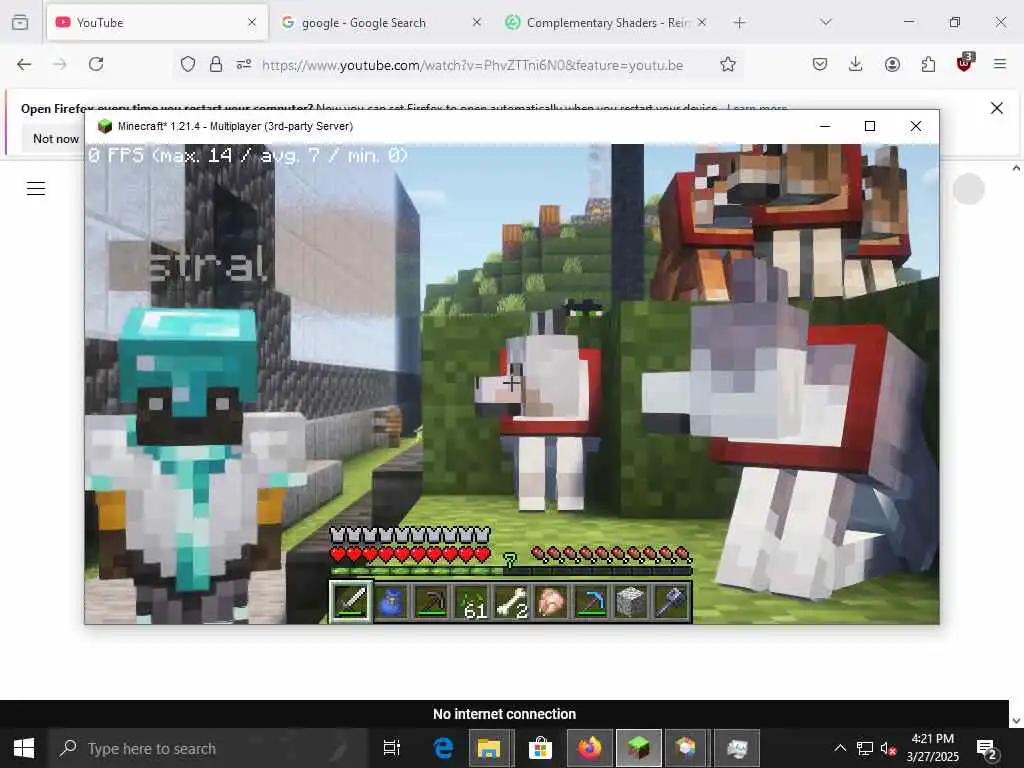This screenshot has height=768, width=1024.
Task: Click the page vertical scrollbar down arrow
Action: pyautogui.click(x=1016, y=721)
